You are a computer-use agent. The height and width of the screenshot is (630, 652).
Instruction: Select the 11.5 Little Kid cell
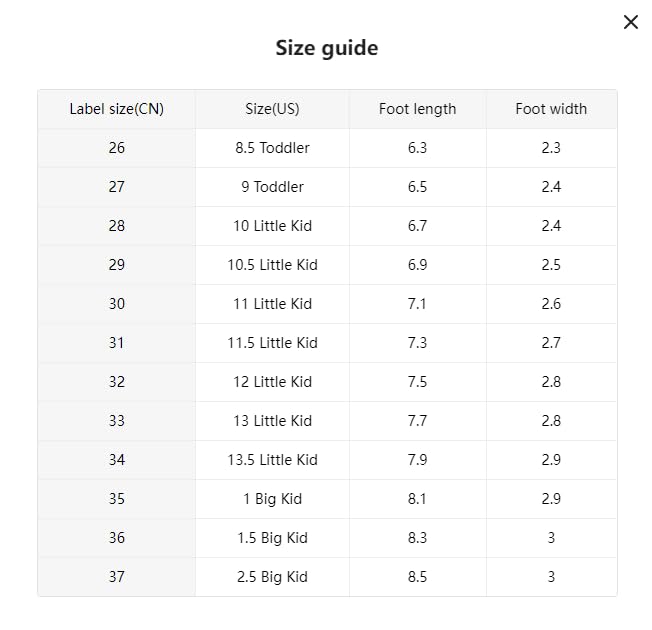pyautogui.click(x=272, y=343)
